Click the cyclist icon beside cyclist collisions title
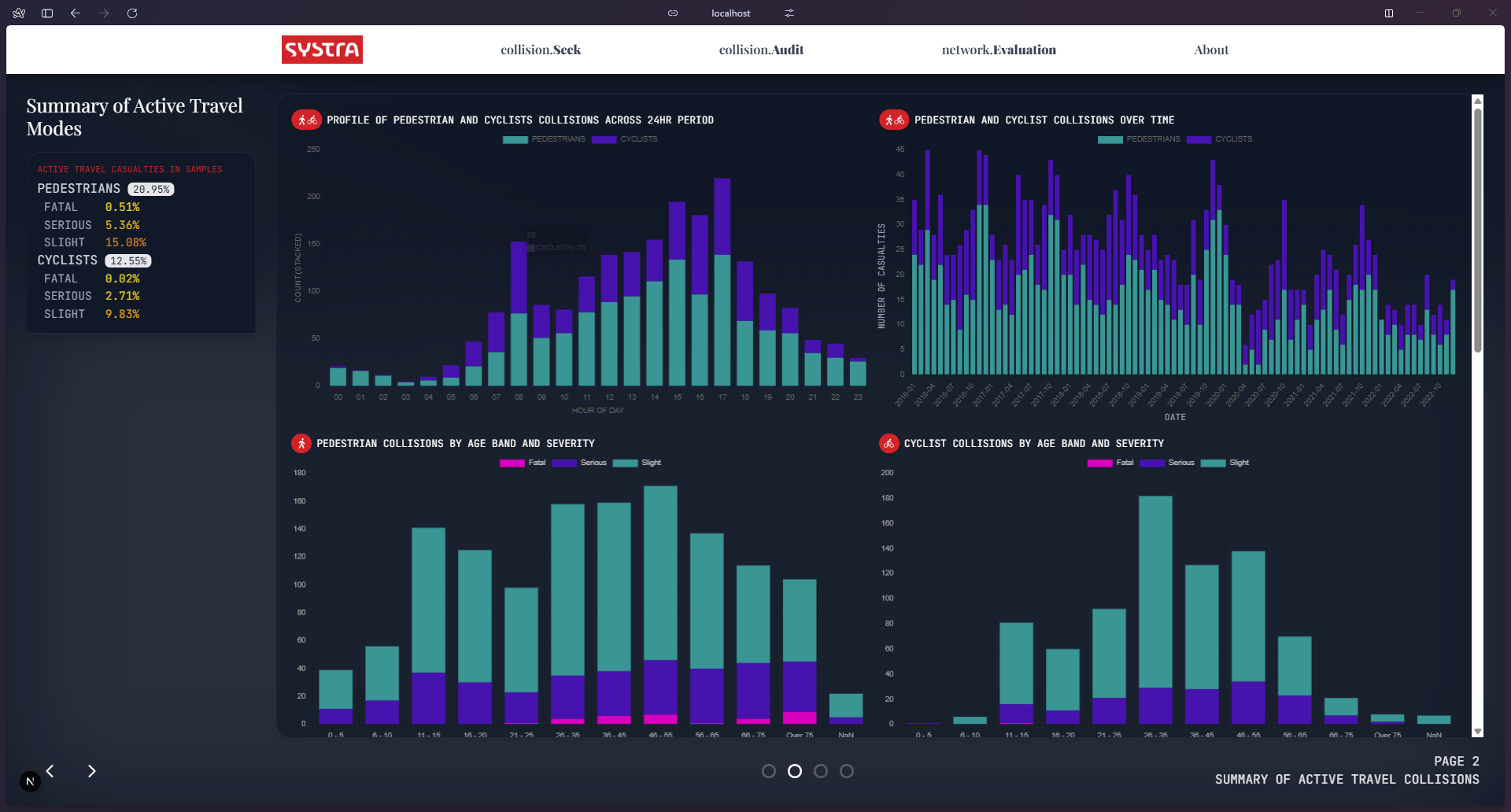This screenshot has height=812, width=1511. (x=888, y=444)
